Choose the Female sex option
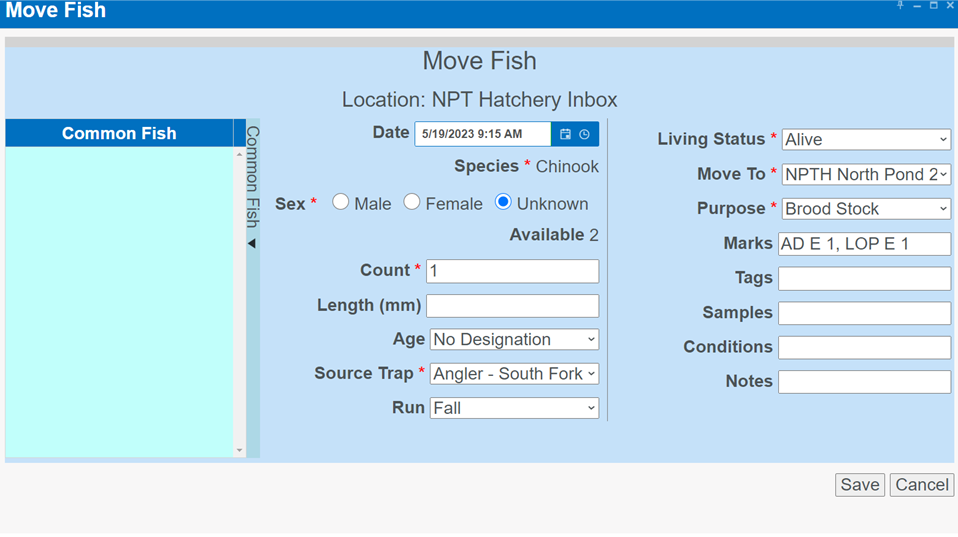This screenshot has width=958, height=537. click(x=412, y=202)
